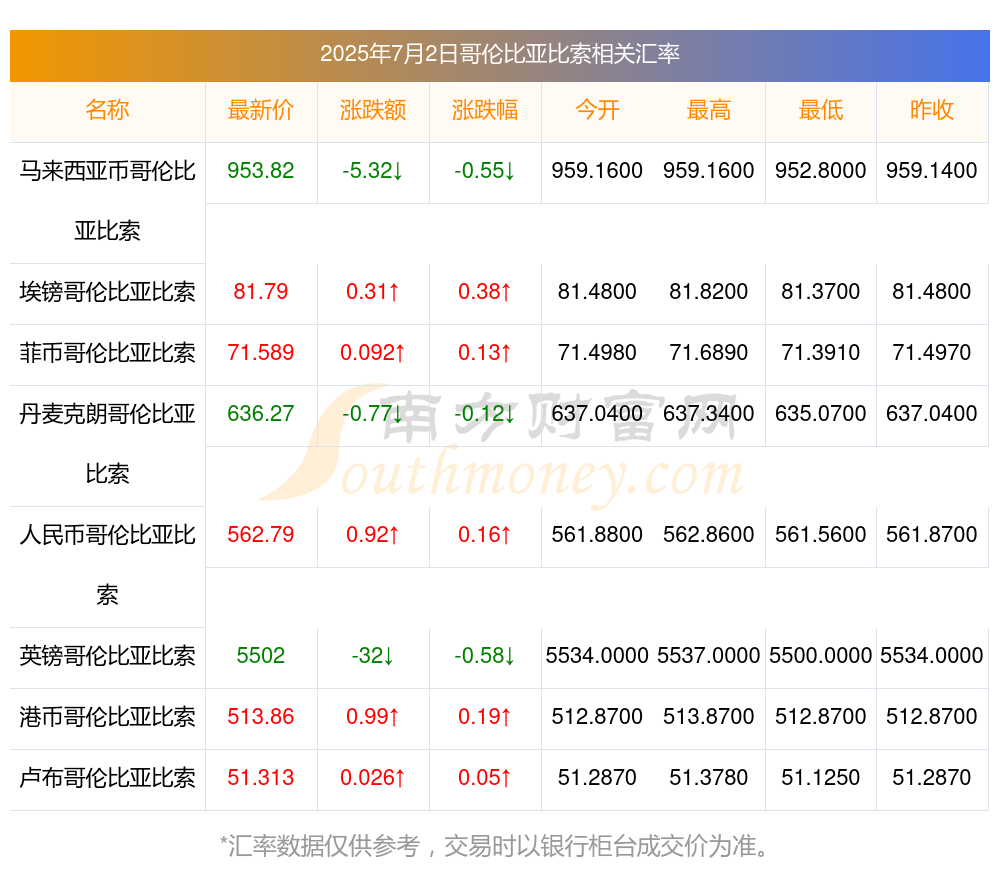Click the red up arrow beside 0.92
1000x877 pixels.
[x=395, y=535]
